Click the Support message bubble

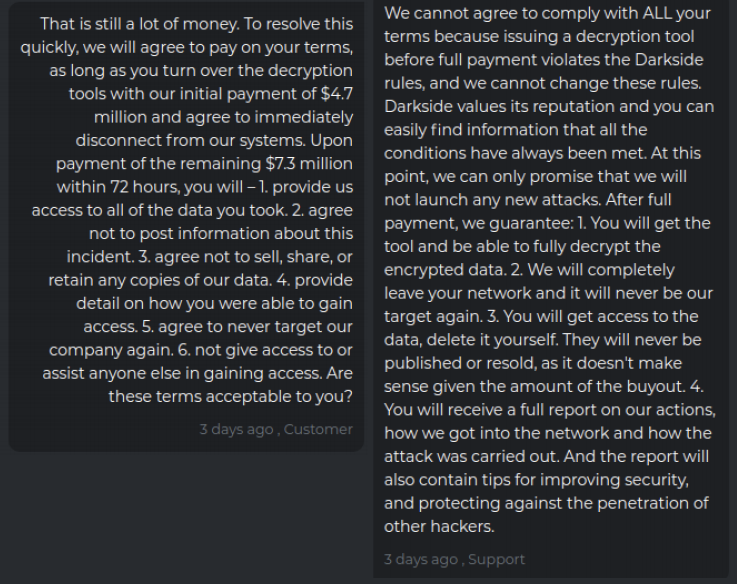point(550,290)
